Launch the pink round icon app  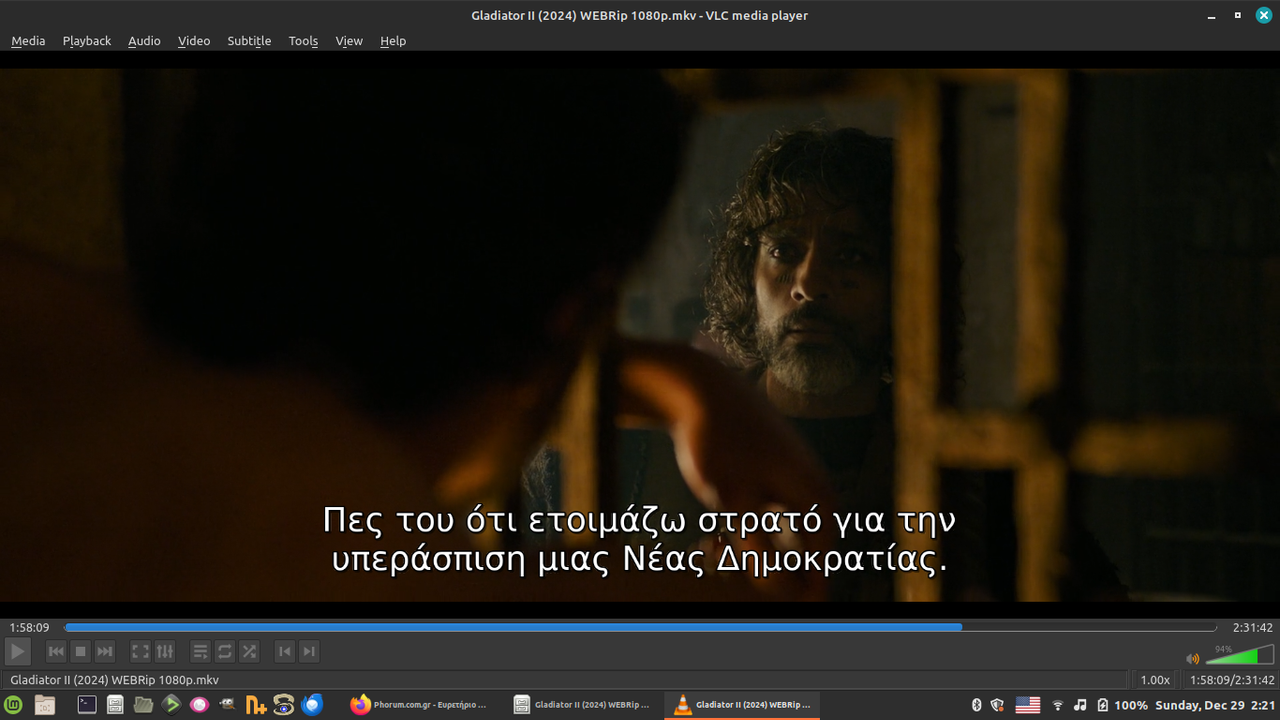coord(199,705)
